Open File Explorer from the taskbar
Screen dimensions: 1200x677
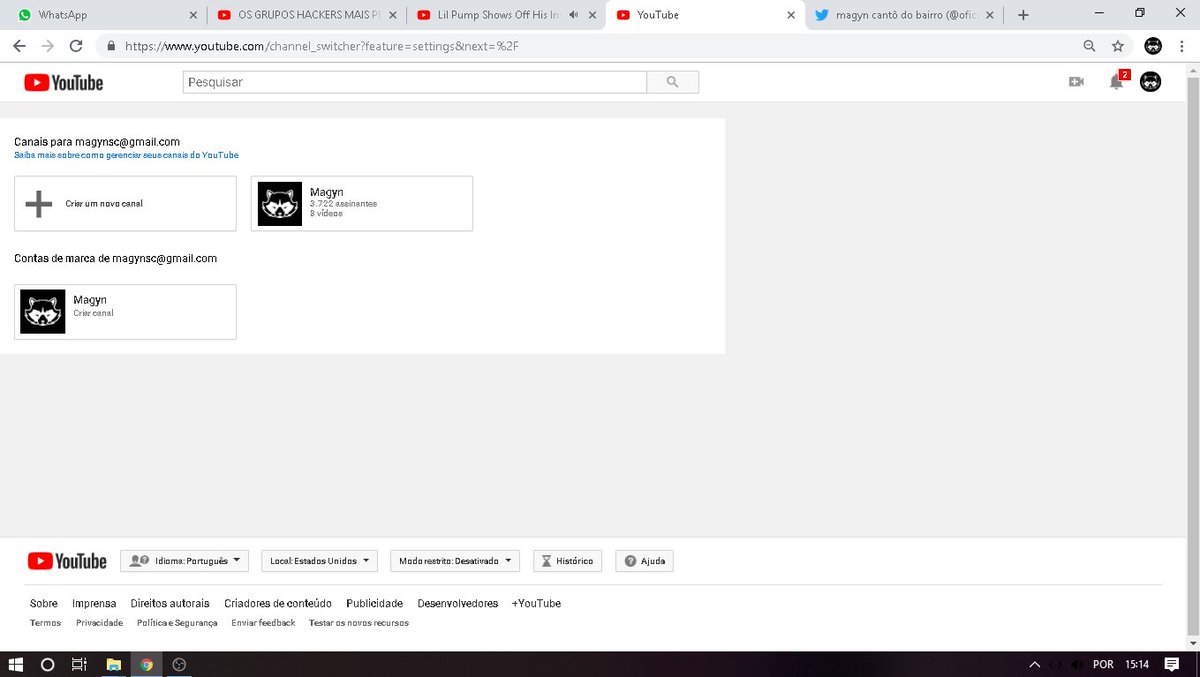pos(113,664)
